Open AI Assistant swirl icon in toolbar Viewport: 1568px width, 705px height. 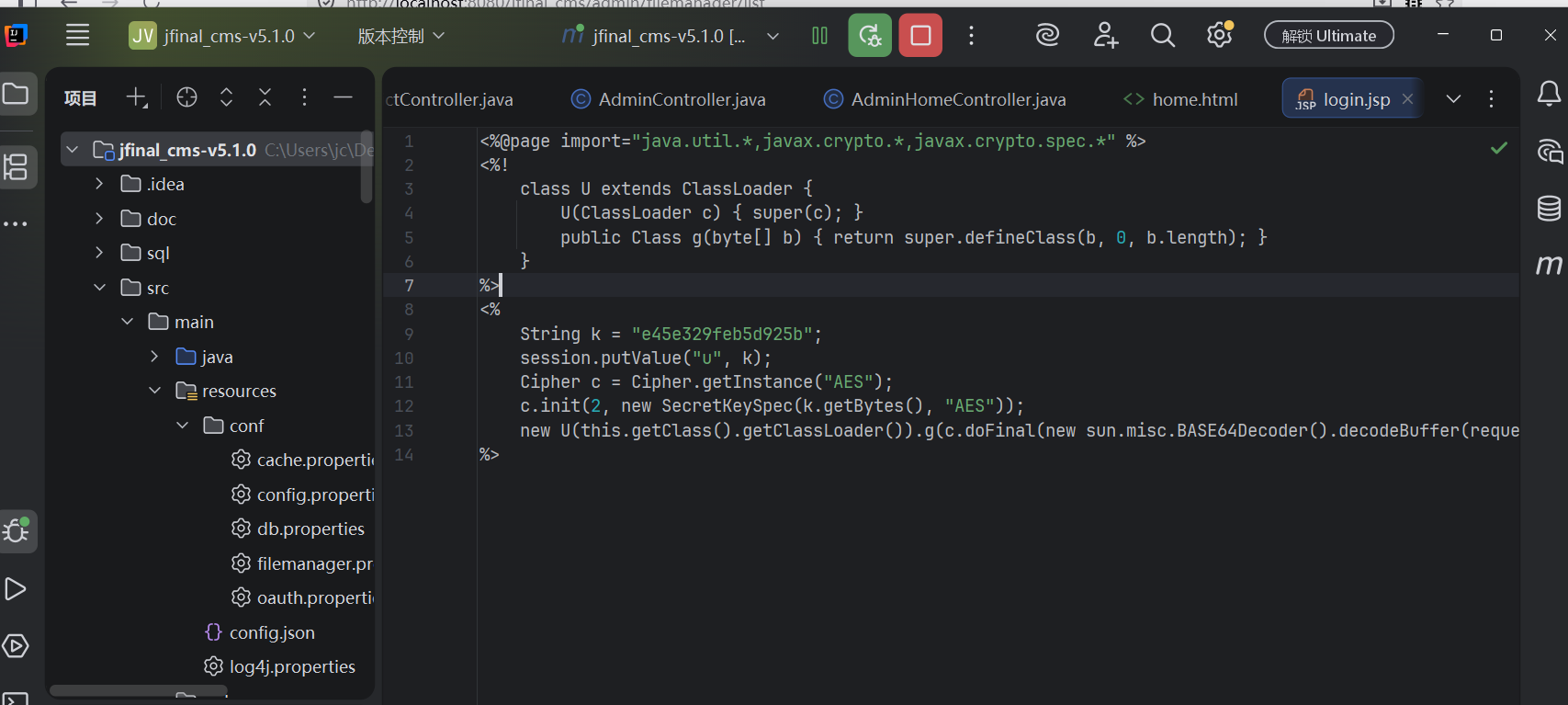(1047, 36)
